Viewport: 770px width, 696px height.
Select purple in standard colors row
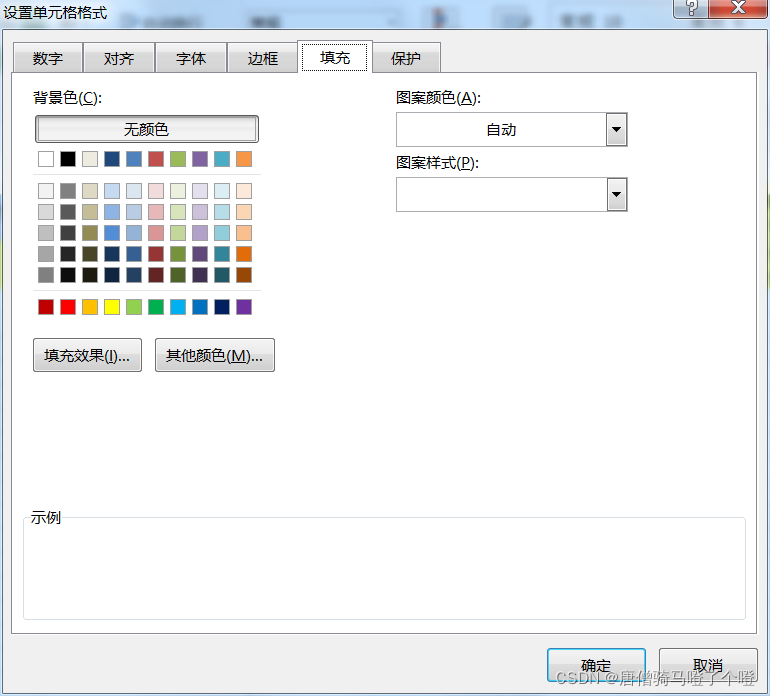(244, 307)
